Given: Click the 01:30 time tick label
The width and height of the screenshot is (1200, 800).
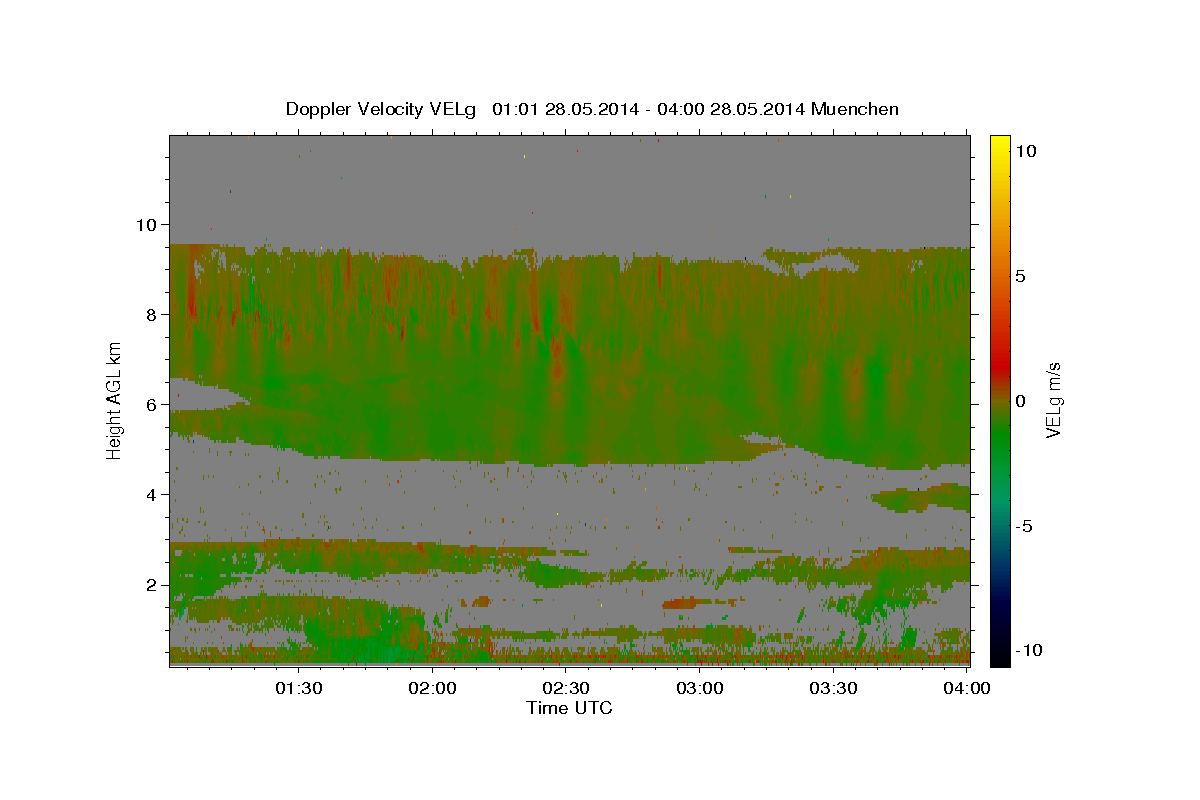Looking at the screenshot, I should 299,688.
